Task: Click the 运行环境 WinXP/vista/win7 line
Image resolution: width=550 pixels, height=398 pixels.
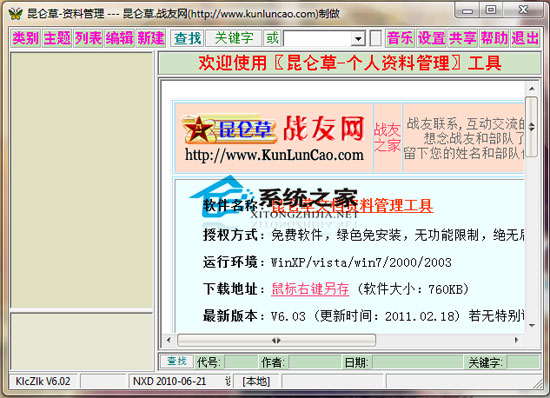Action: (327, 262)
